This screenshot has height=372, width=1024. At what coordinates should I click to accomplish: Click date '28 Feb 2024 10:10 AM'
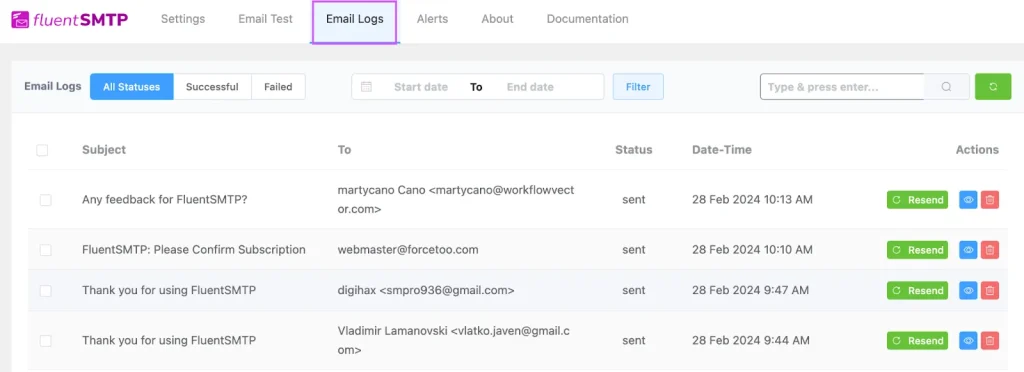click(752, 249)
